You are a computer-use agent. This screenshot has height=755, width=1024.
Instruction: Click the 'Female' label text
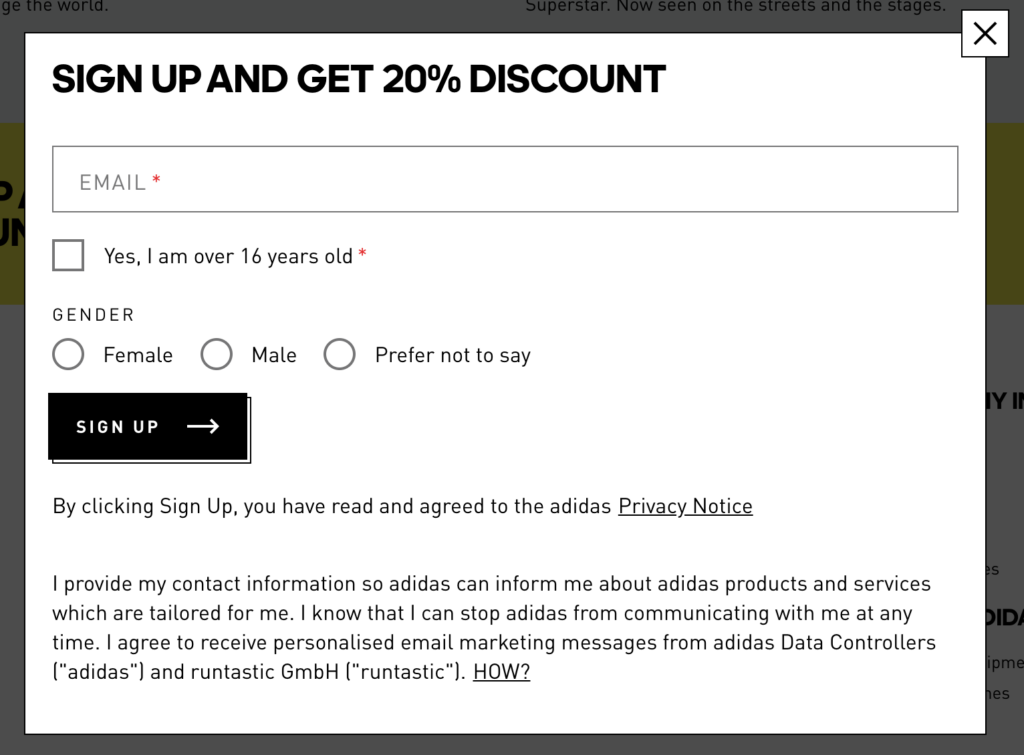[138, 355]
